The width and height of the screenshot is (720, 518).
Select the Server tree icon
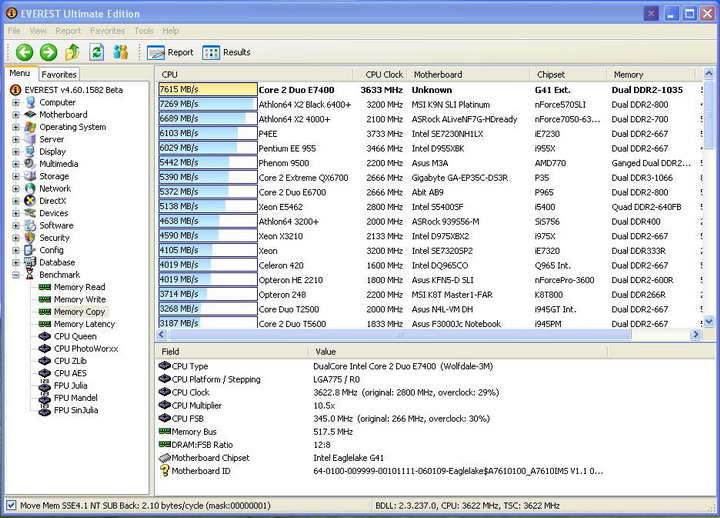(x=30, y=139)
